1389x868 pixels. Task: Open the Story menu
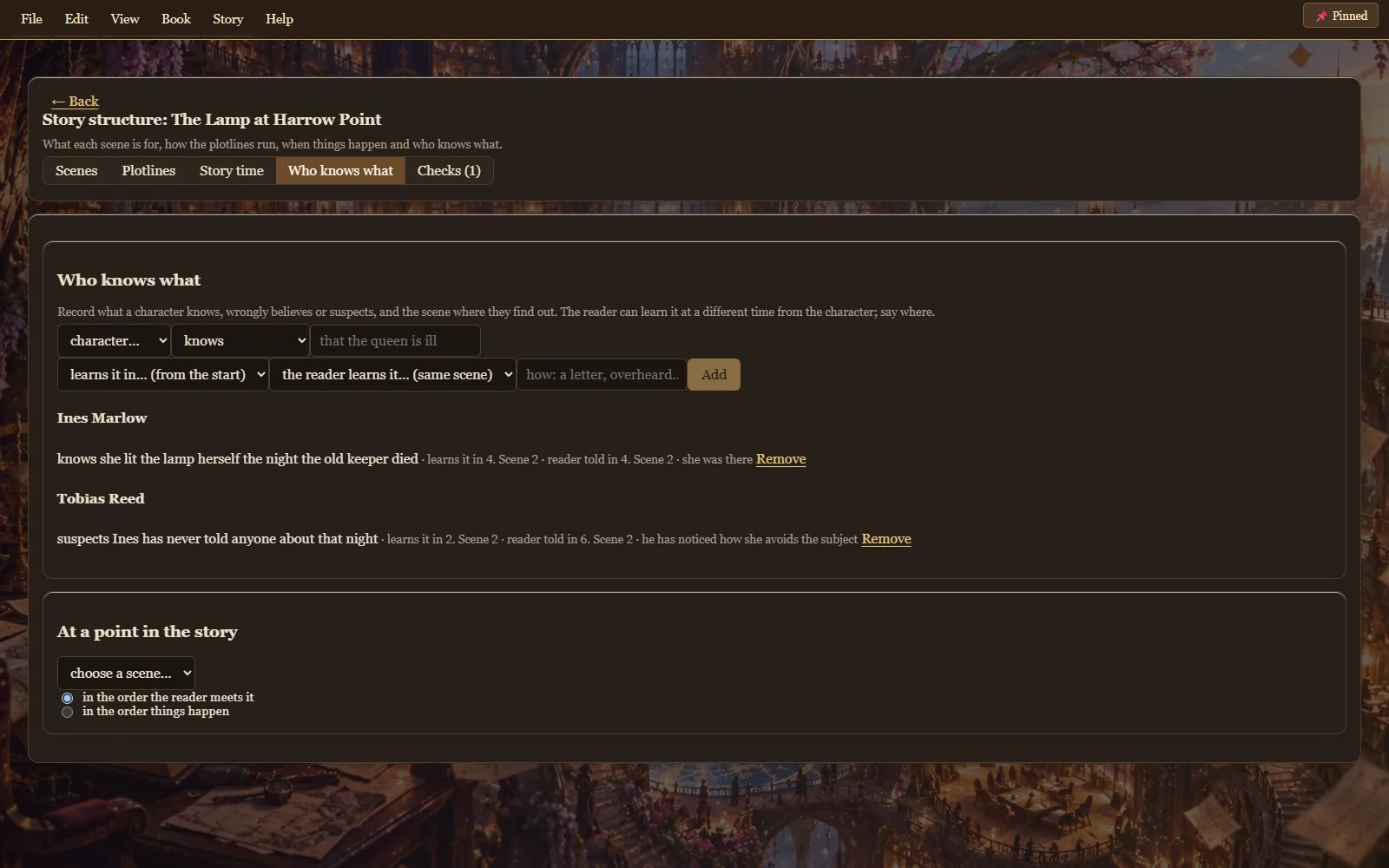pos(228,19)
